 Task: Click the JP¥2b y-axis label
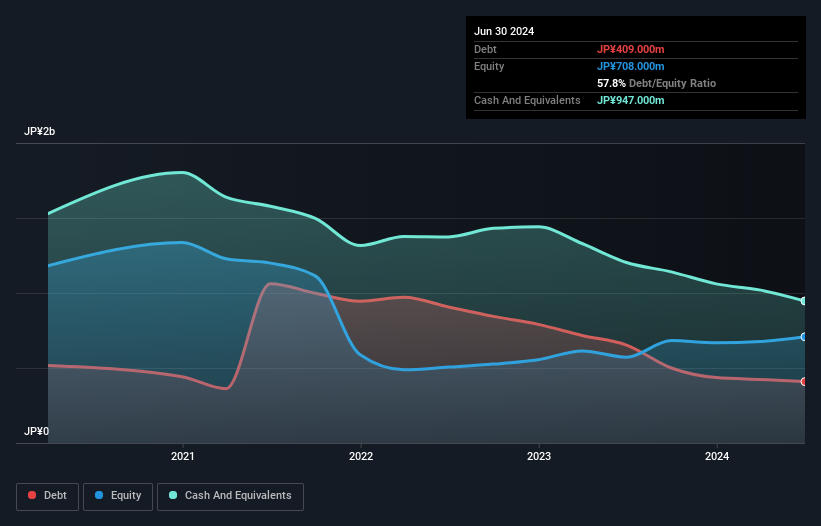tap(39, 131)
